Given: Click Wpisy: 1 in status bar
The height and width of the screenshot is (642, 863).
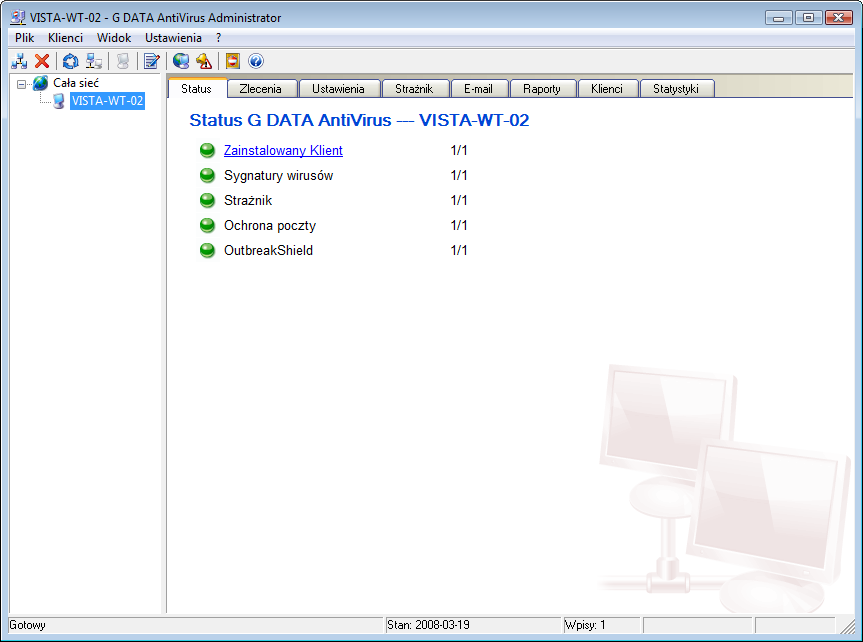Looking at the screenshot, I should (x=585, y=625).
